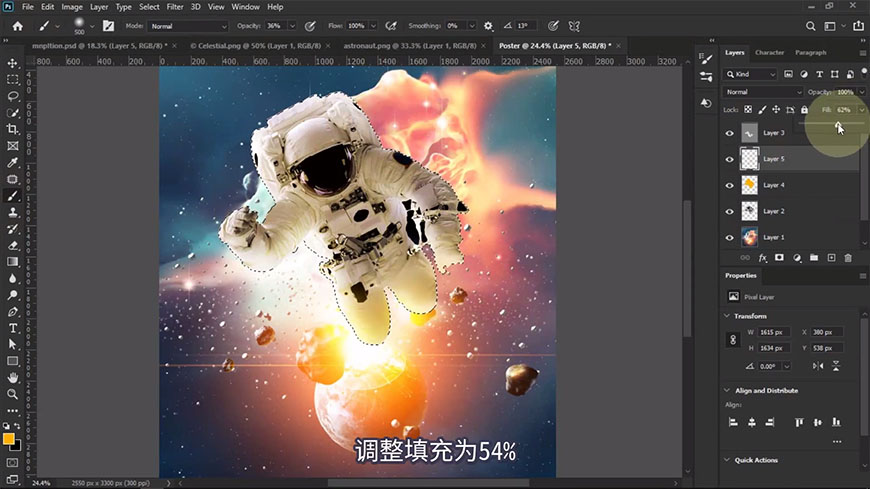870x489 pixels.
Task: Open the Select menu
Action: pos(149,7)
